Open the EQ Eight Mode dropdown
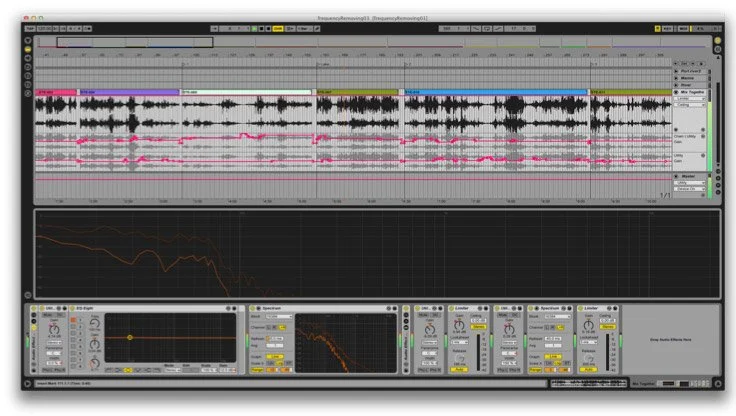The height and width of the screenshot is (416, 736). click(x=173, y=370)
